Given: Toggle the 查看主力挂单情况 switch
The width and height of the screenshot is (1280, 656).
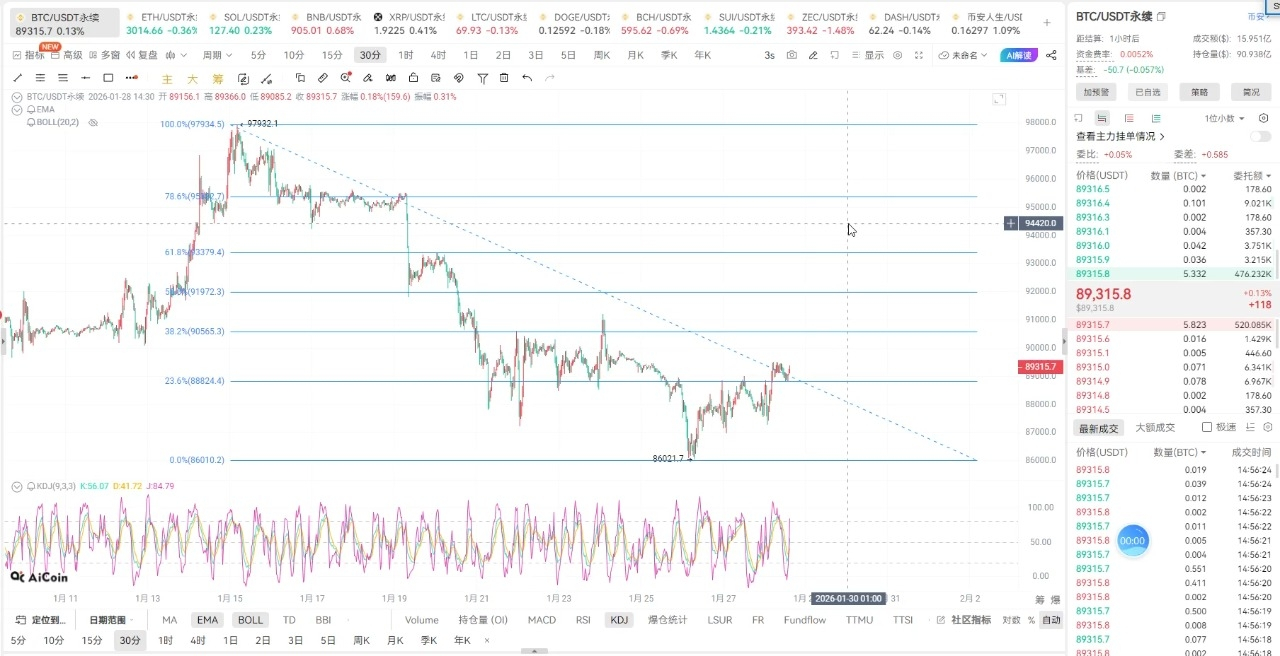Looking at the screenshot, I should (x=1259, y=136).
